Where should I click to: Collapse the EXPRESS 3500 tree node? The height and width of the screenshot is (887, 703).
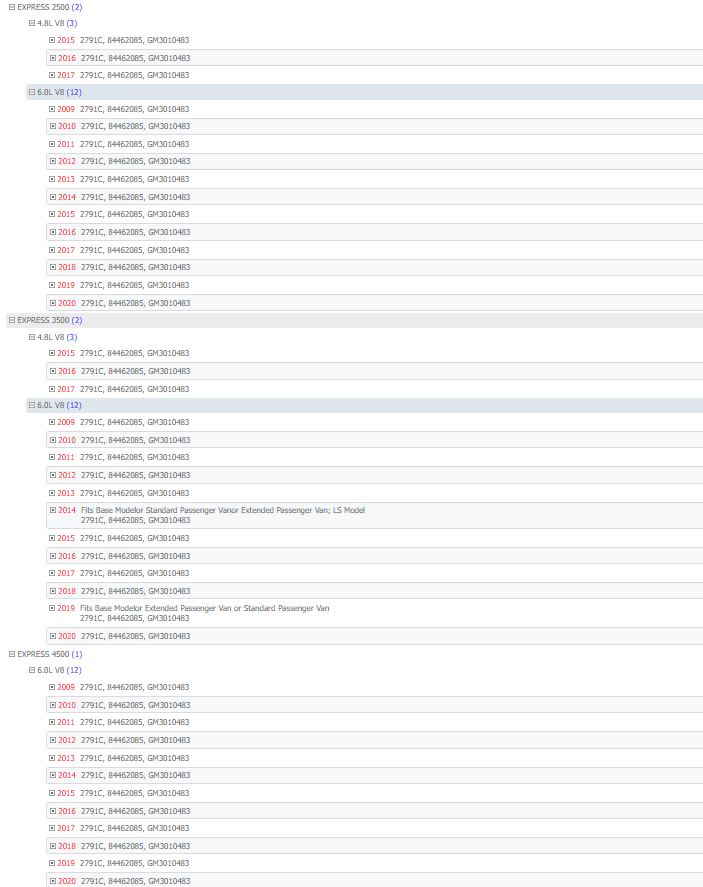[x=11, y=320]
